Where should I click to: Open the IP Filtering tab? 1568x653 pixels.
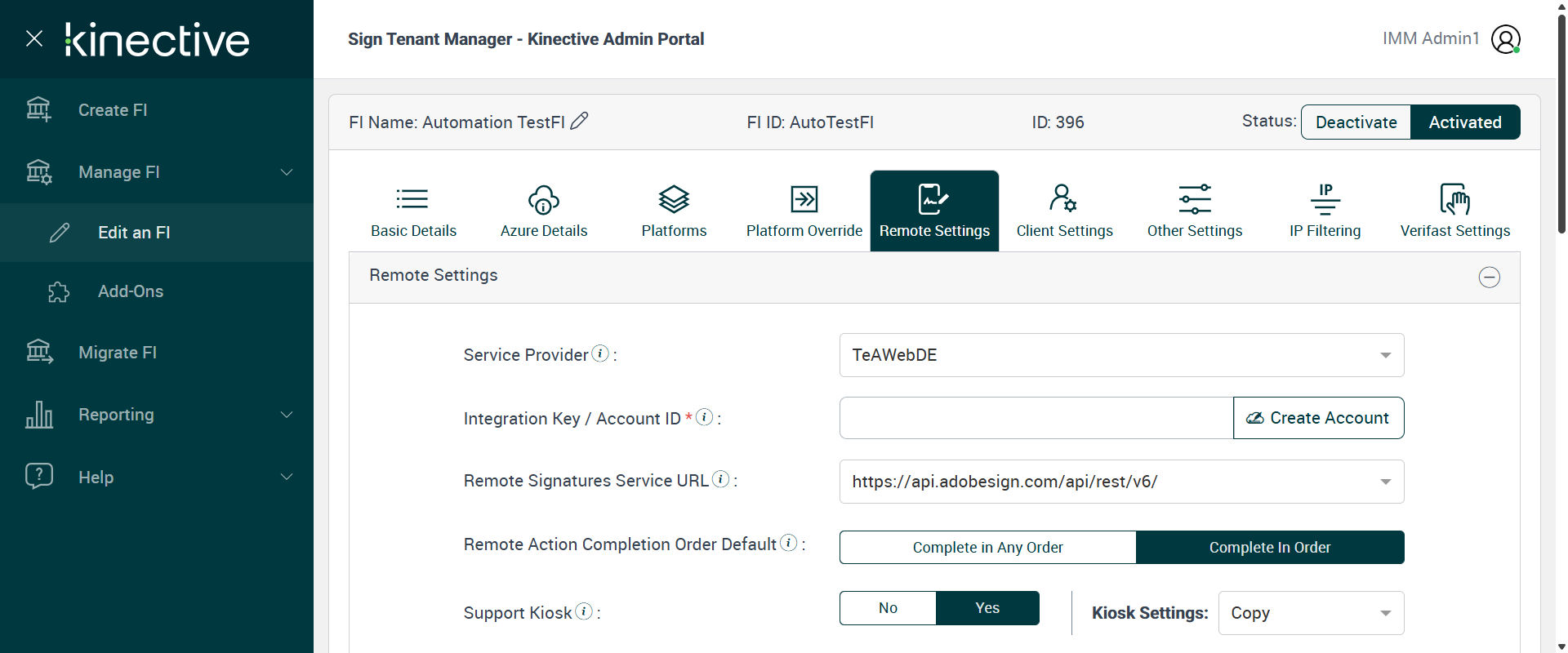pos(1325,211)
